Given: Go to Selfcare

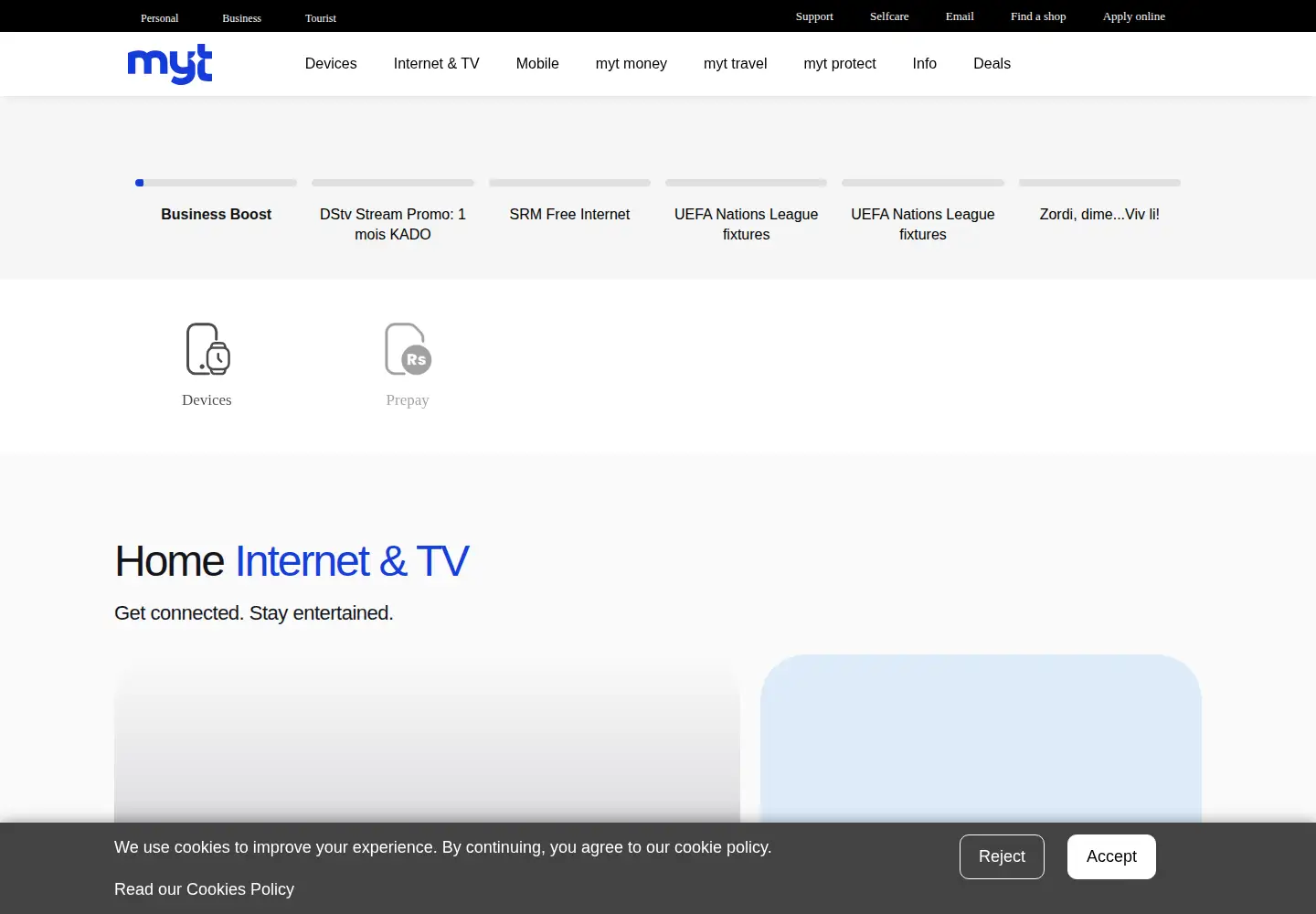Looking at the screenshot, I should click(x=889, y=16).
